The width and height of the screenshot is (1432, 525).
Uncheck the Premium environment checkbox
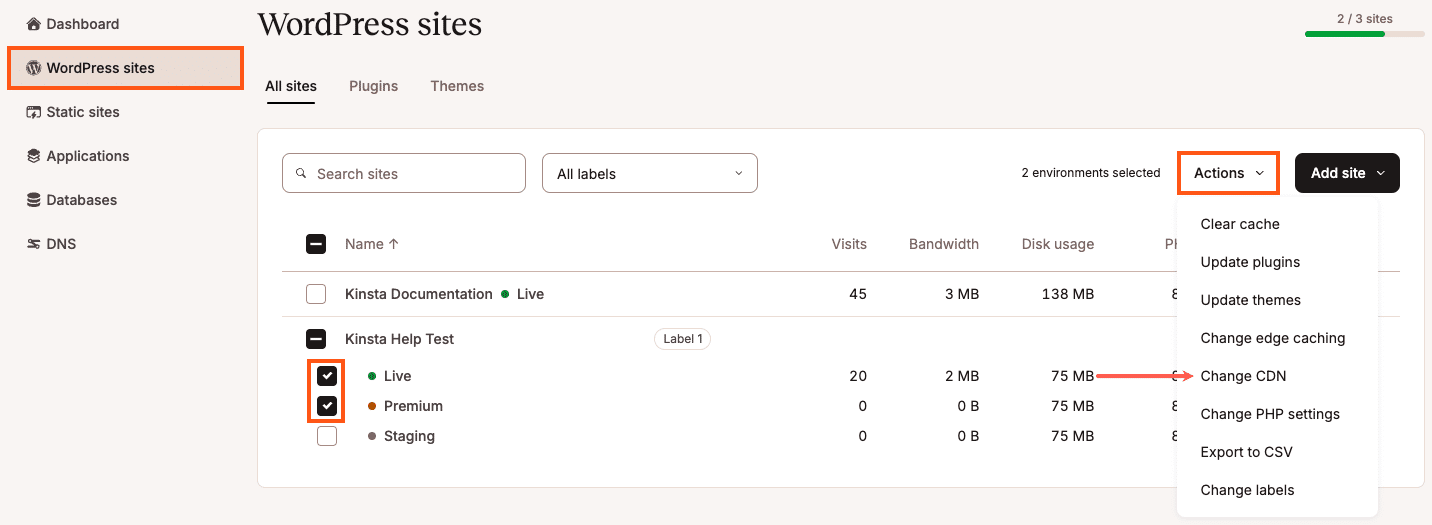point(327,406)
